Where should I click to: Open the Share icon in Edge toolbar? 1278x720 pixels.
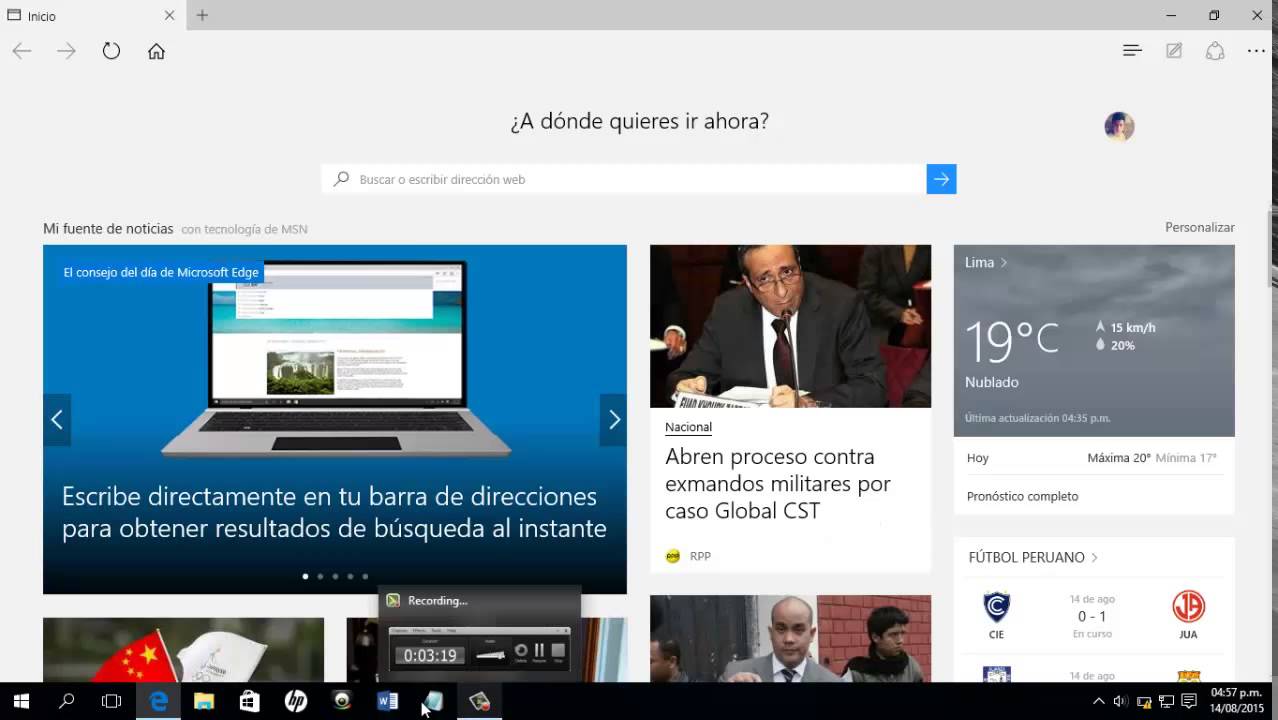coord(1215,50)
